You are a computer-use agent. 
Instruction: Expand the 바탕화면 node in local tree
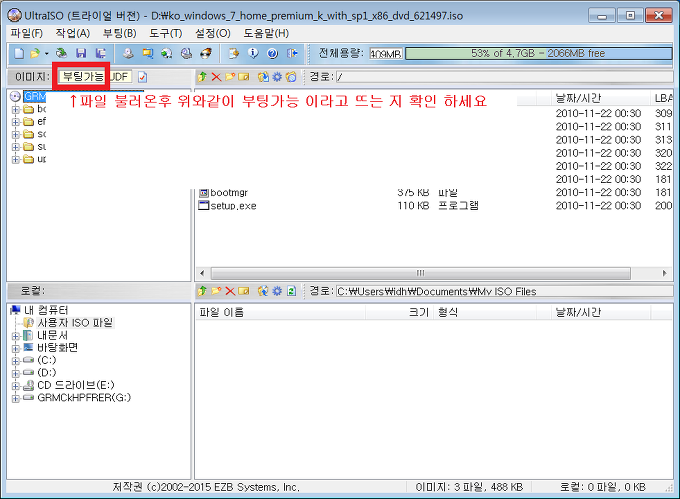click(x=16, y=348)
